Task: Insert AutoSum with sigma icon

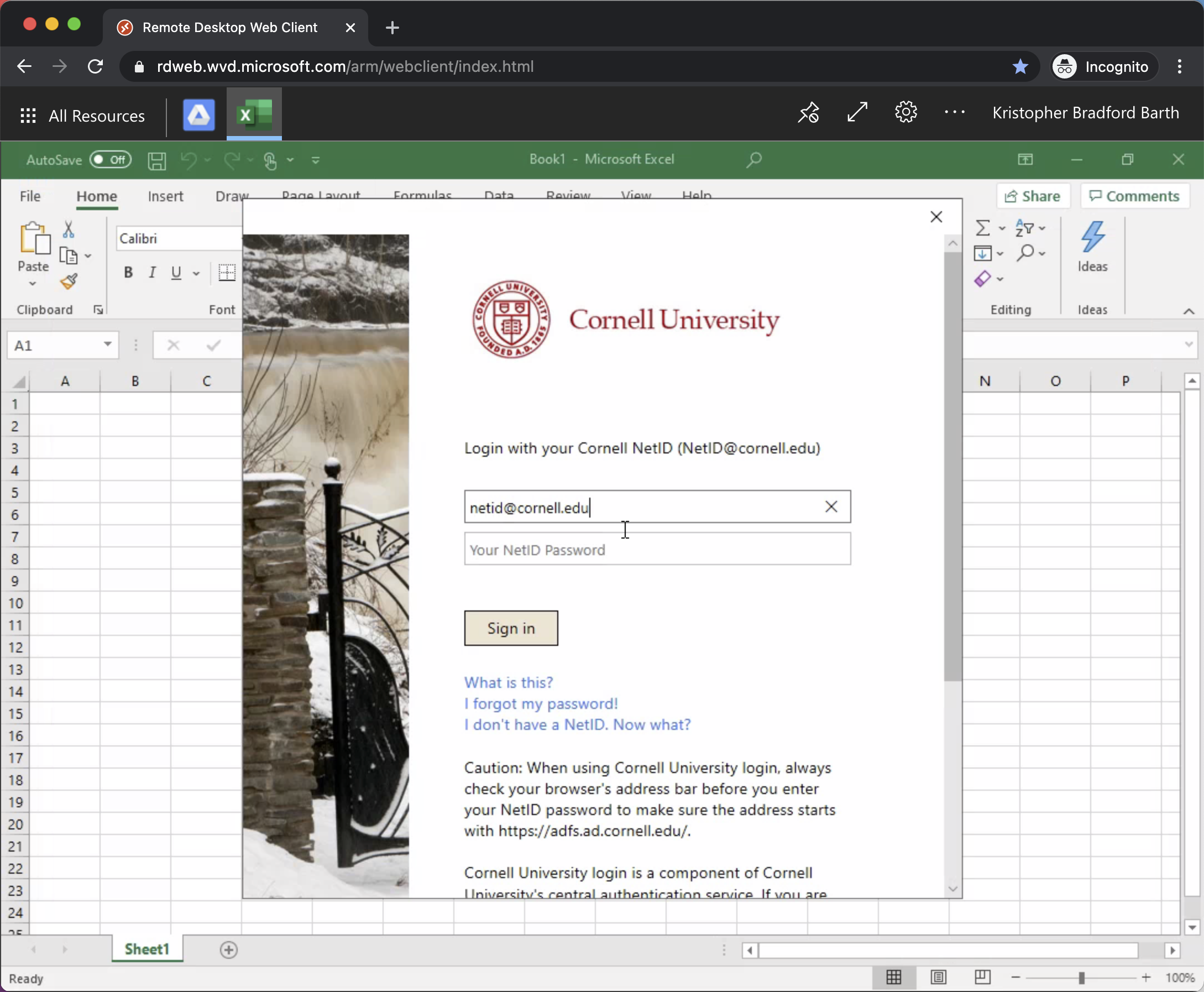Action: [982, 228]
